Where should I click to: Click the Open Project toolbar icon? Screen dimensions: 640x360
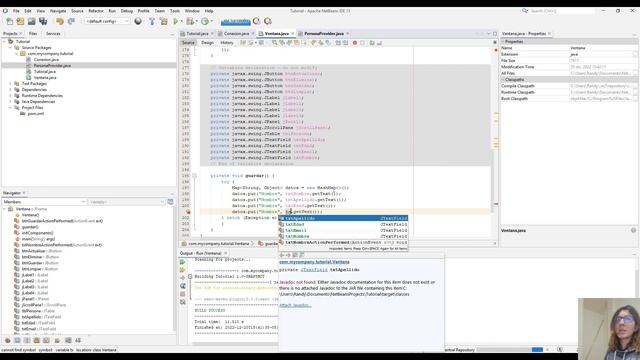click(31, 21)
